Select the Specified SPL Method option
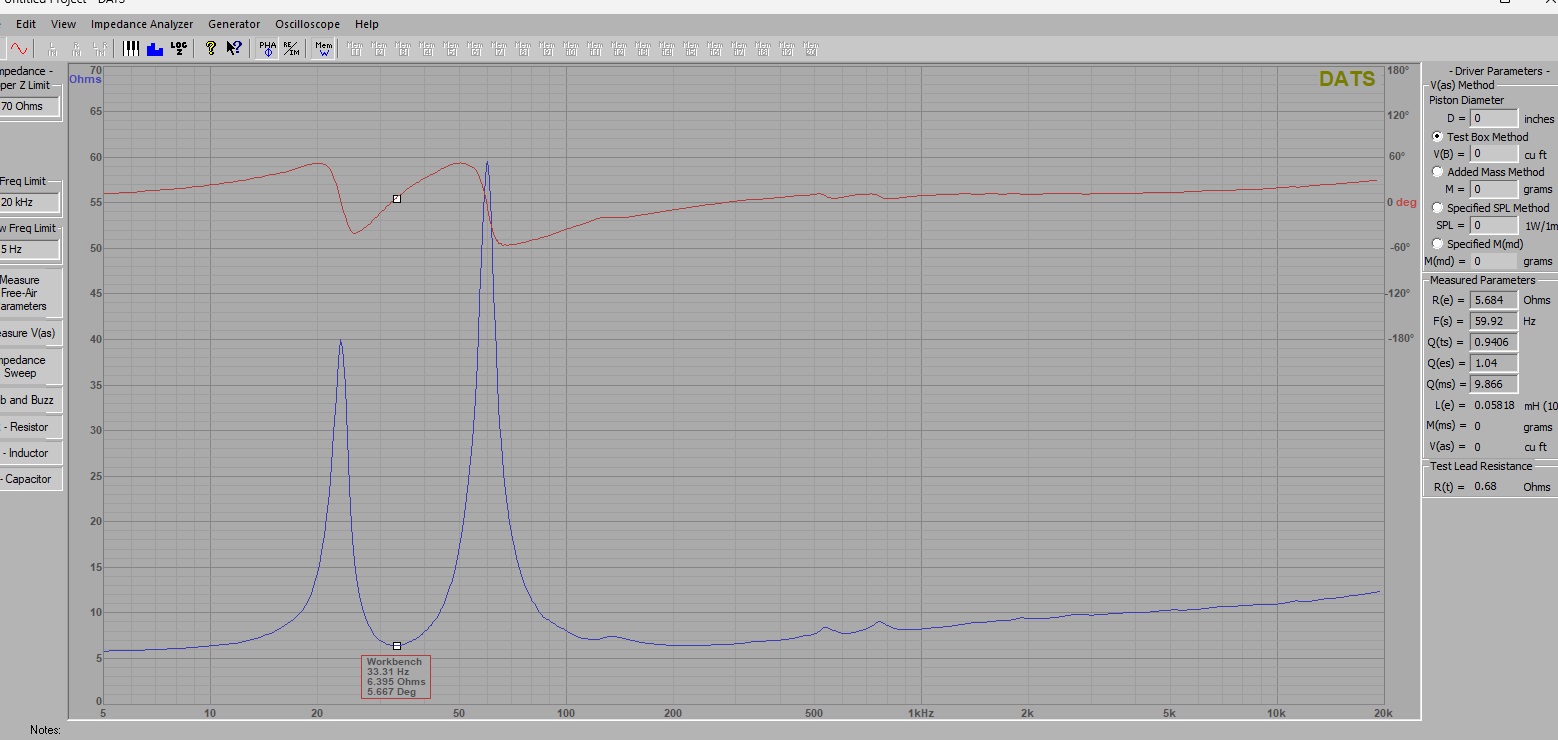The height and width of the screenshot is (740, 1558). pos(1437,208)
